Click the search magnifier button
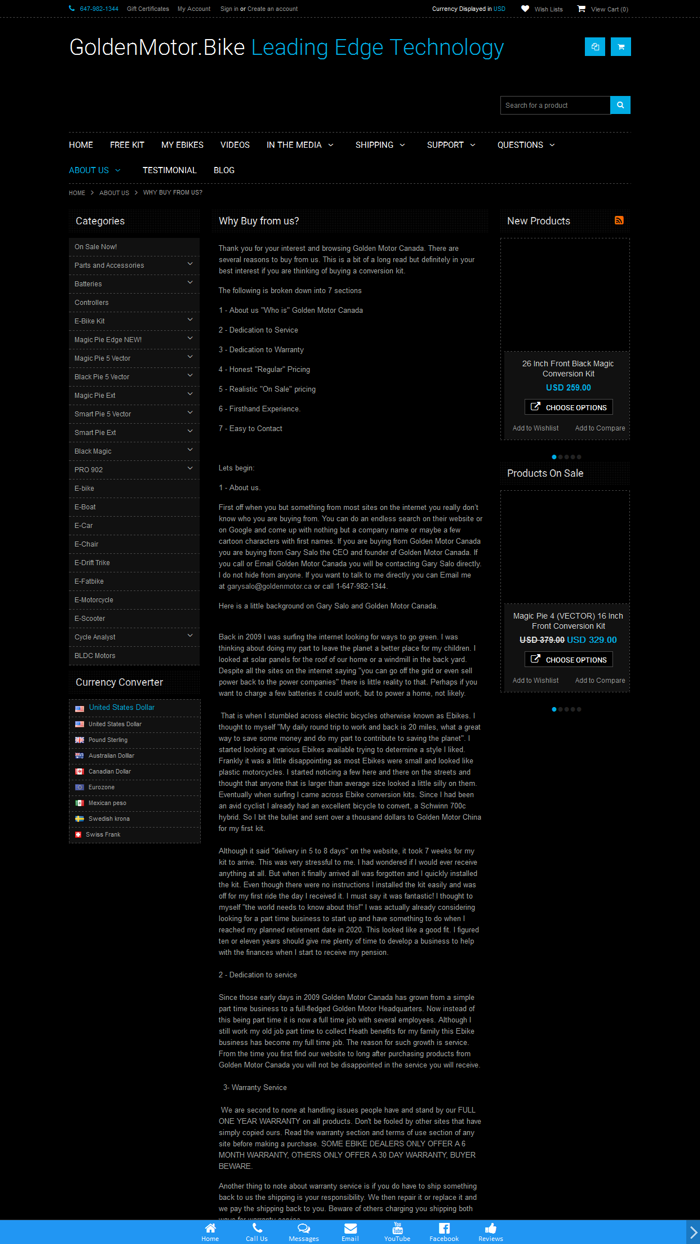The height and width of the screenshot is (1244, 700). point(620,105)
